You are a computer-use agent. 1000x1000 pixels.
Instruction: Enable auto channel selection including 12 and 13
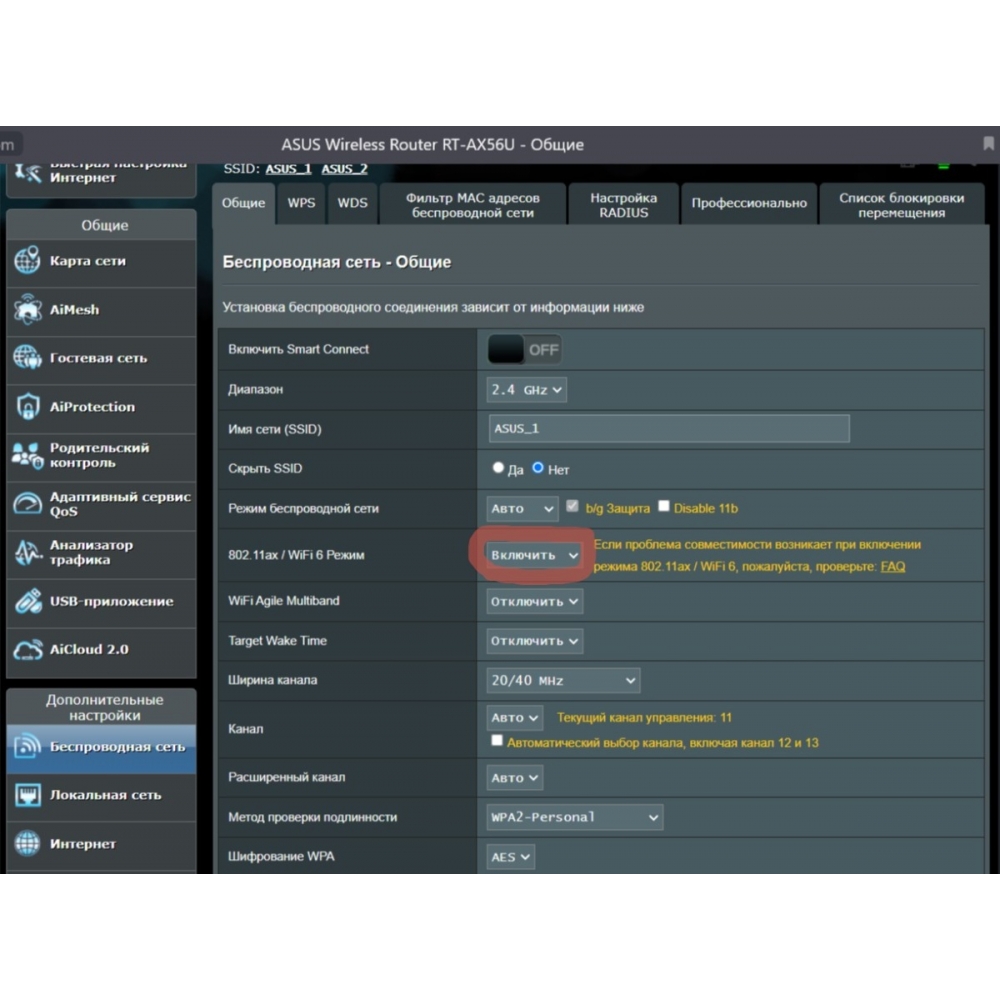[x=497, y=742]
